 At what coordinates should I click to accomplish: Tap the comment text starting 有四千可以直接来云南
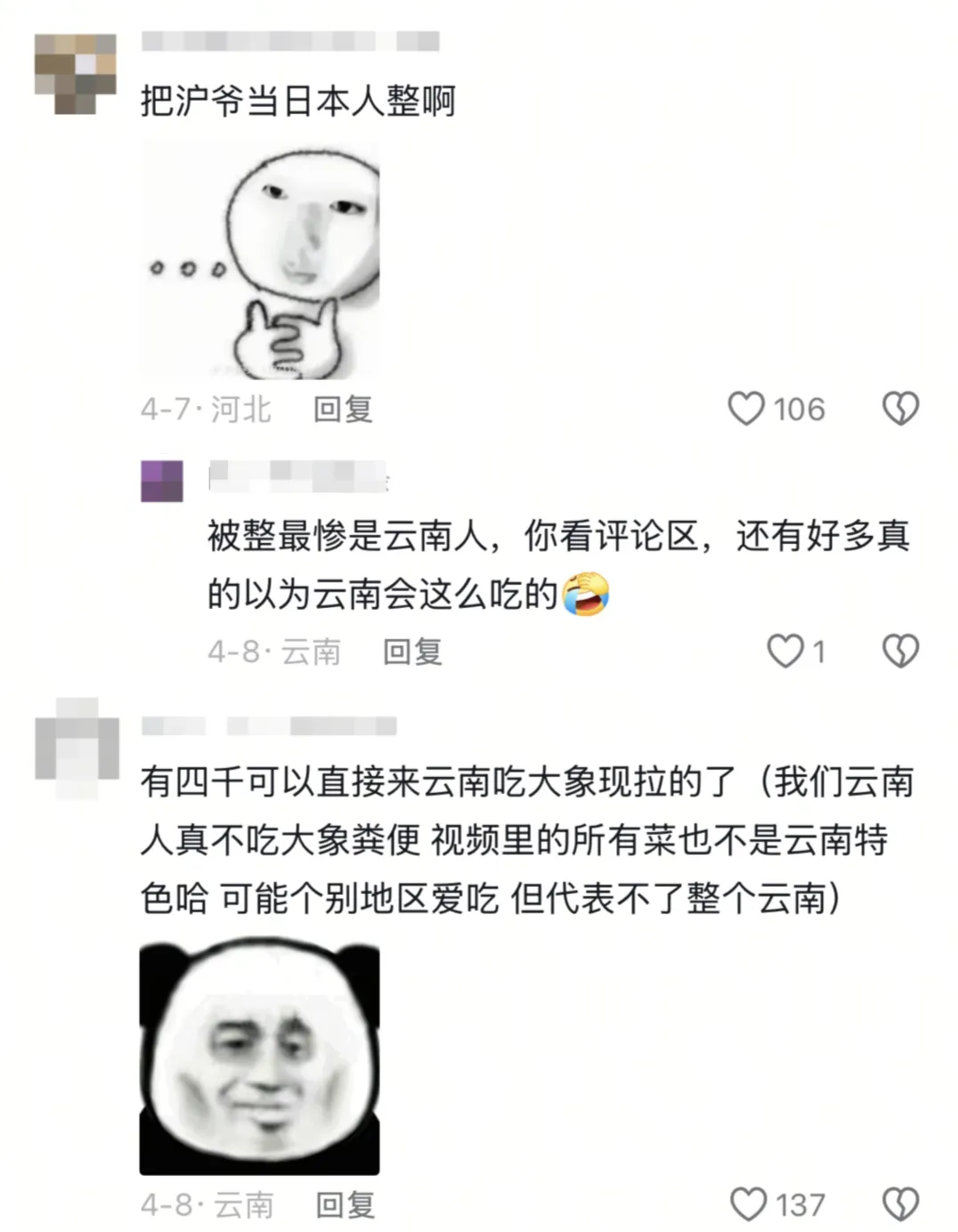[x=527, y=839]
